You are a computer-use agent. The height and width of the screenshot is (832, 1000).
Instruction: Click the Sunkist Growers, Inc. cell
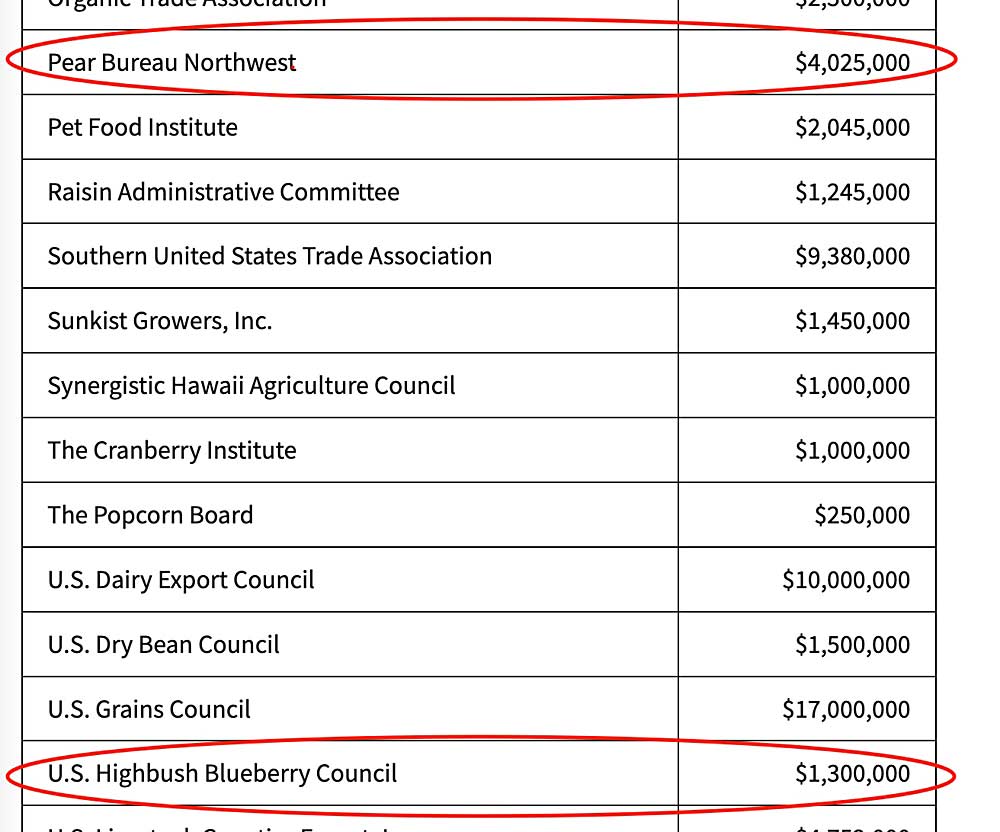[x=160, y=321]
